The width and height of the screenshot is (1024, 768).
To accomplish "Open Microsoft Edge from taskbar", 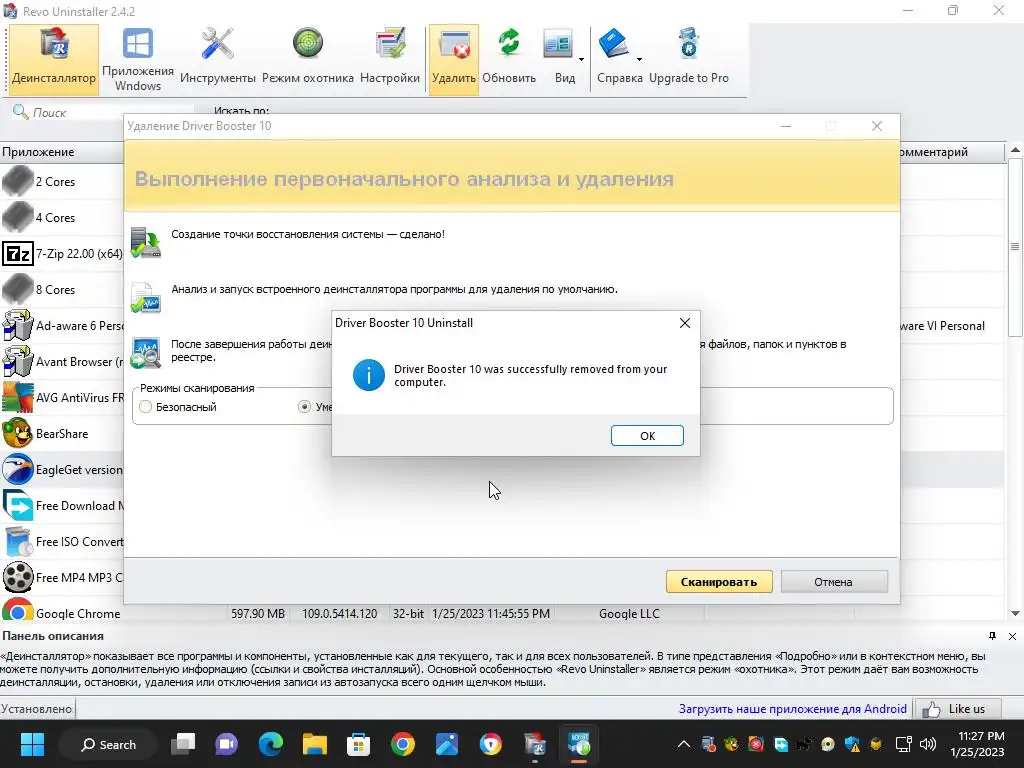I will click(x=270, y=744).
